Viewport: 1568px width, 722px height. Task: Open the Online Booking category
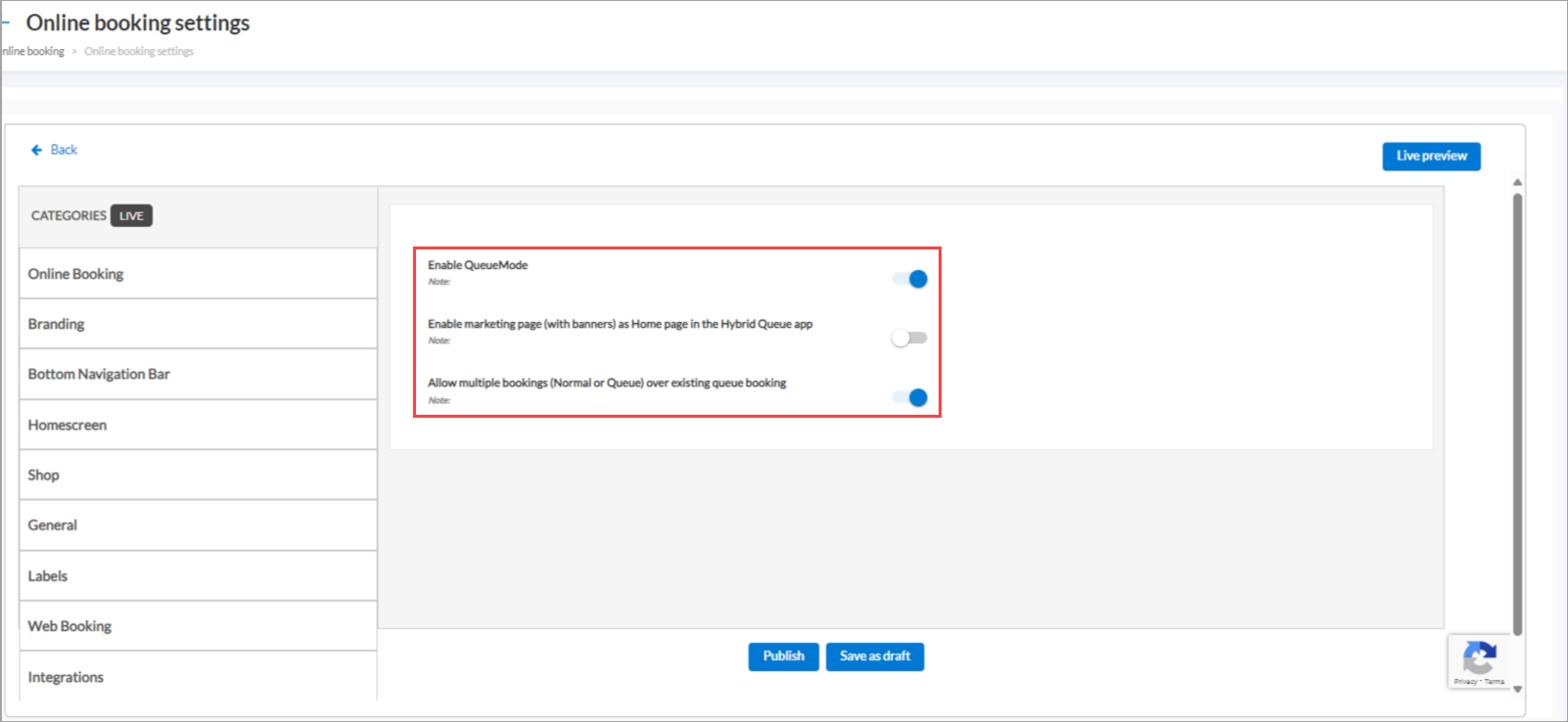point(198,274)
